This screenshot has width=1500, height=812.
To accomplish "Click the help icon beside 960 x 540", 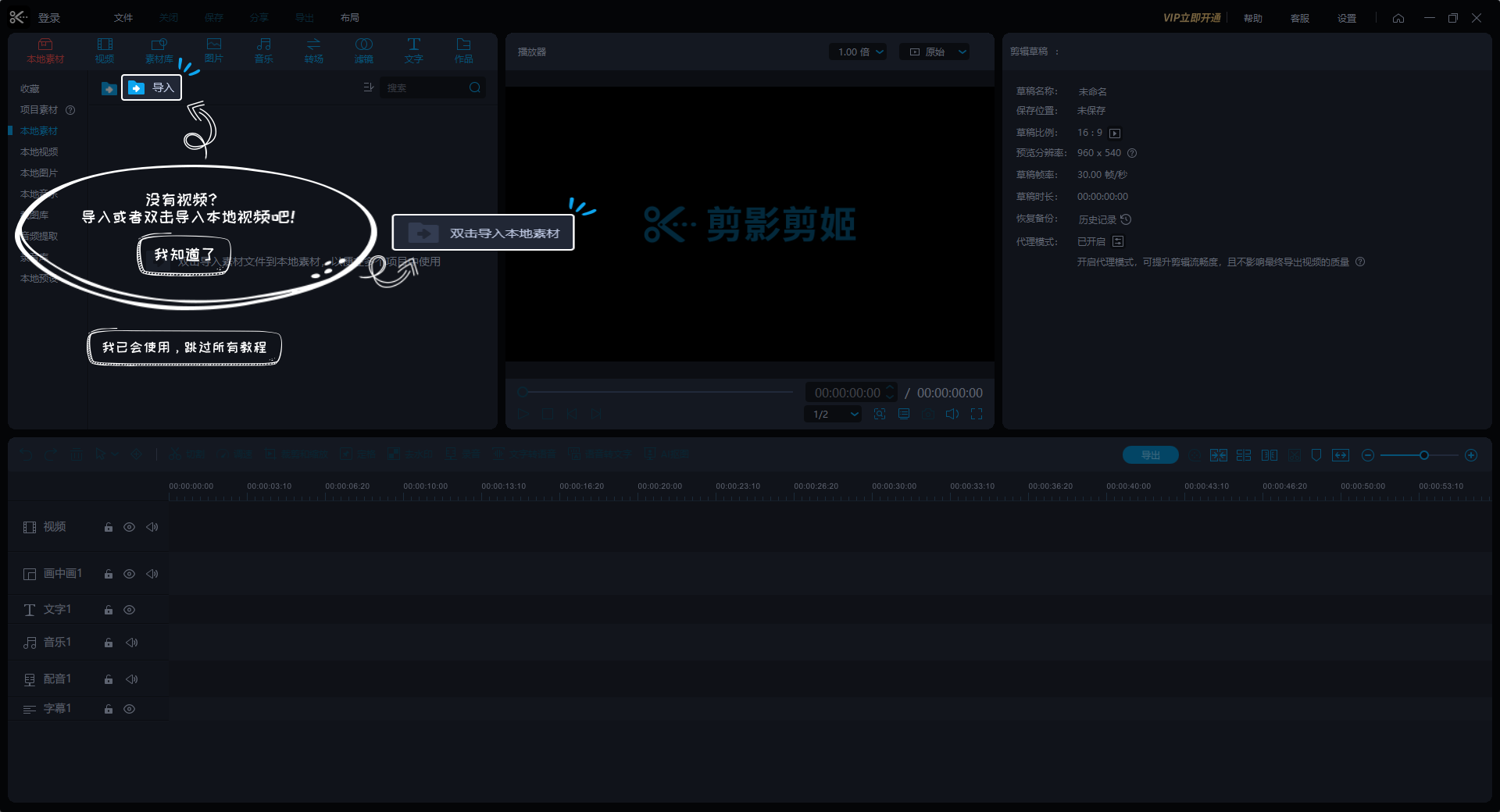I will (x=1132, y=153).
